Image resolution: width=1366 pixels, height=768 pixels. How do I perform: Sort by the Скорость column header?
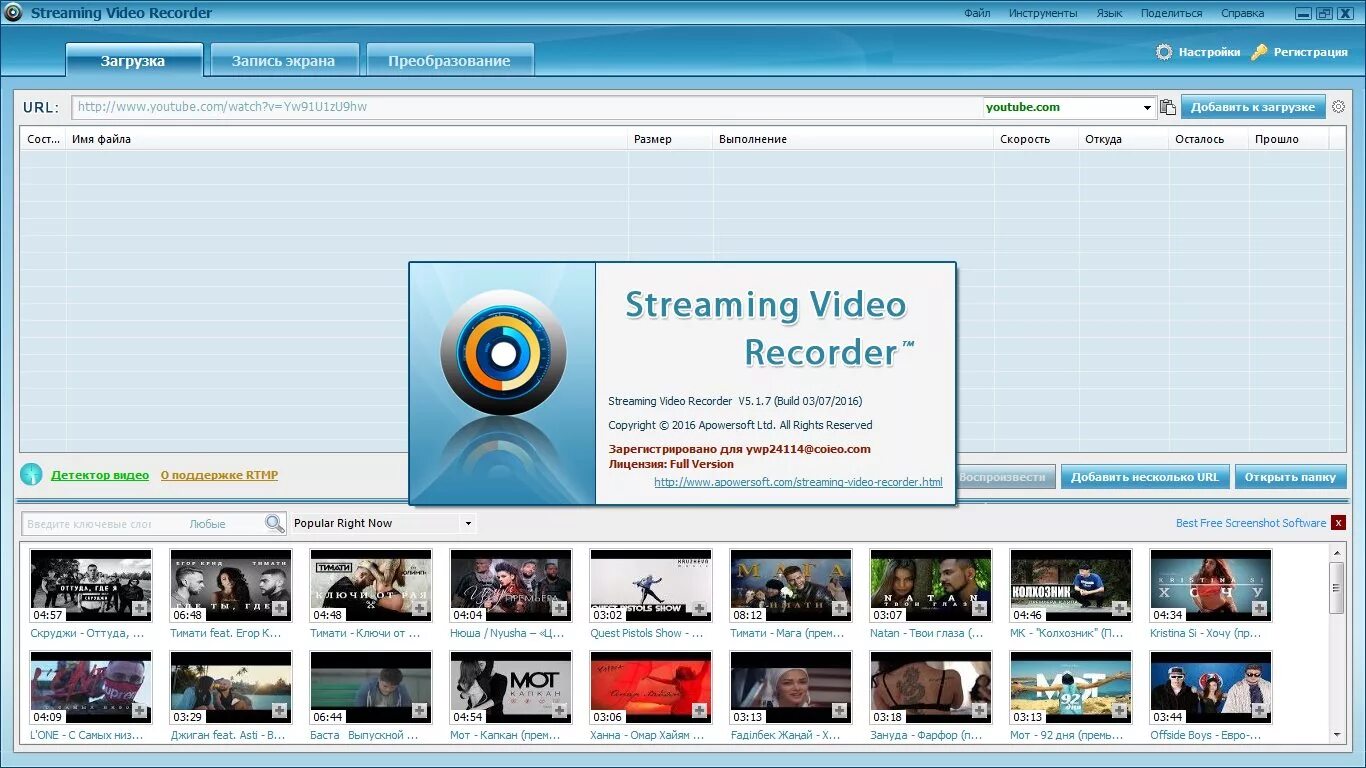tap(1036, 139)
